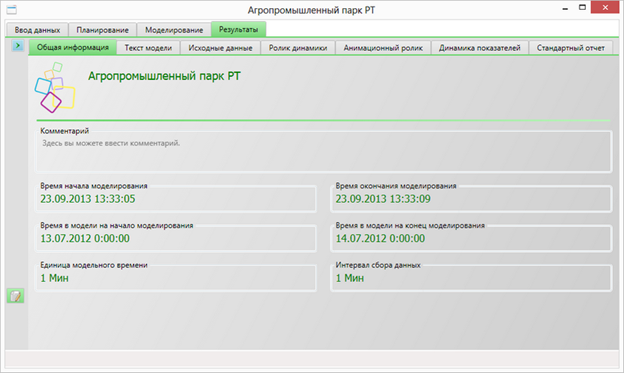The image size is (625, 374).
Task: Open the Ввод данных tab
Action: point(37,30)
